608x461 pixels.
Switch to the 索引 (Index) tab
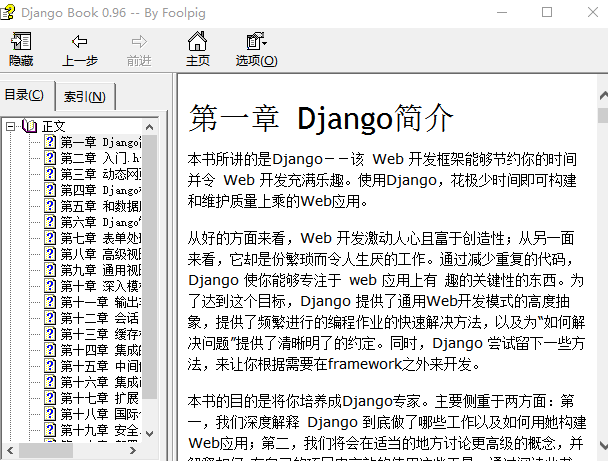point(85,96)
